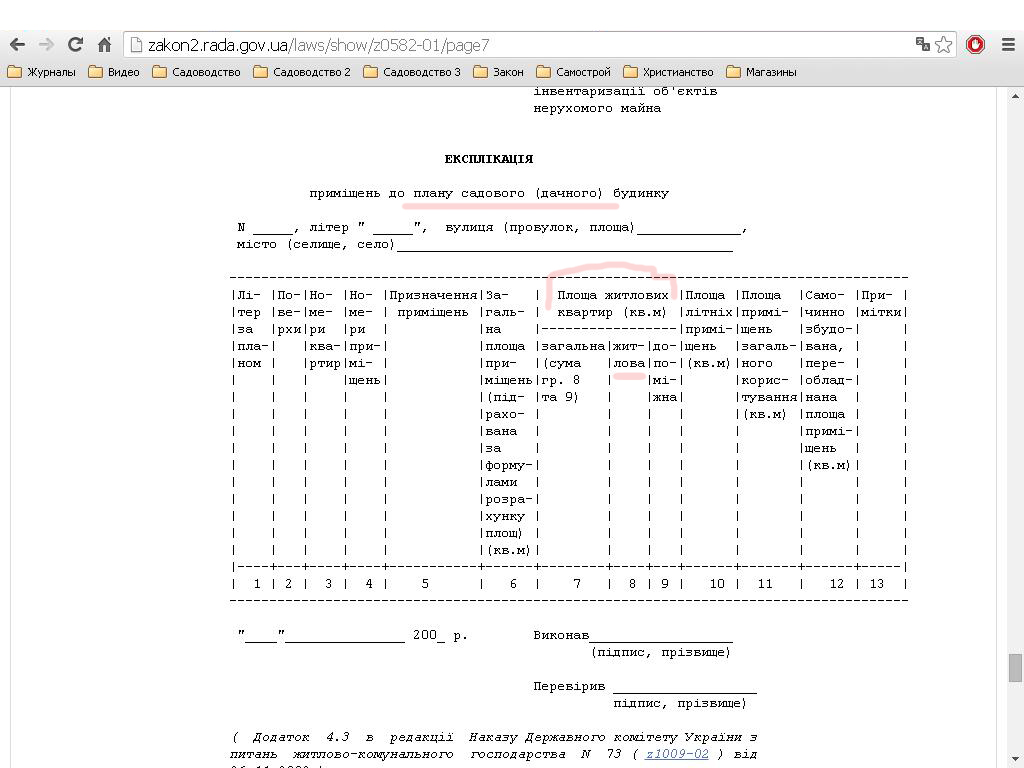Click the 'Призначення' column header text
Image resolution: width=1024 pixels, height=768 pixels.
433,295
